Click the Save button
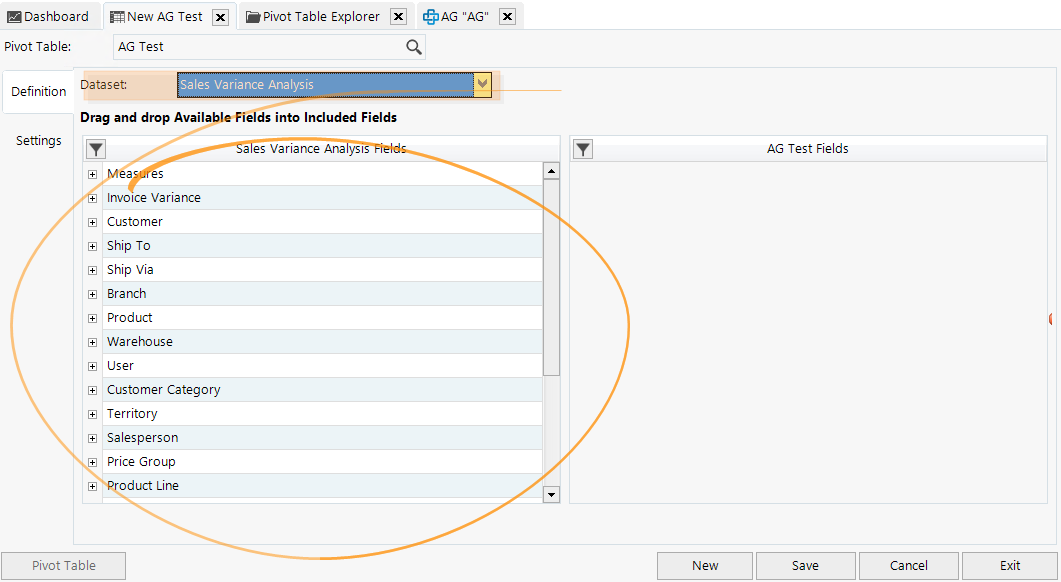1061x582 pixels. (805, 566)
